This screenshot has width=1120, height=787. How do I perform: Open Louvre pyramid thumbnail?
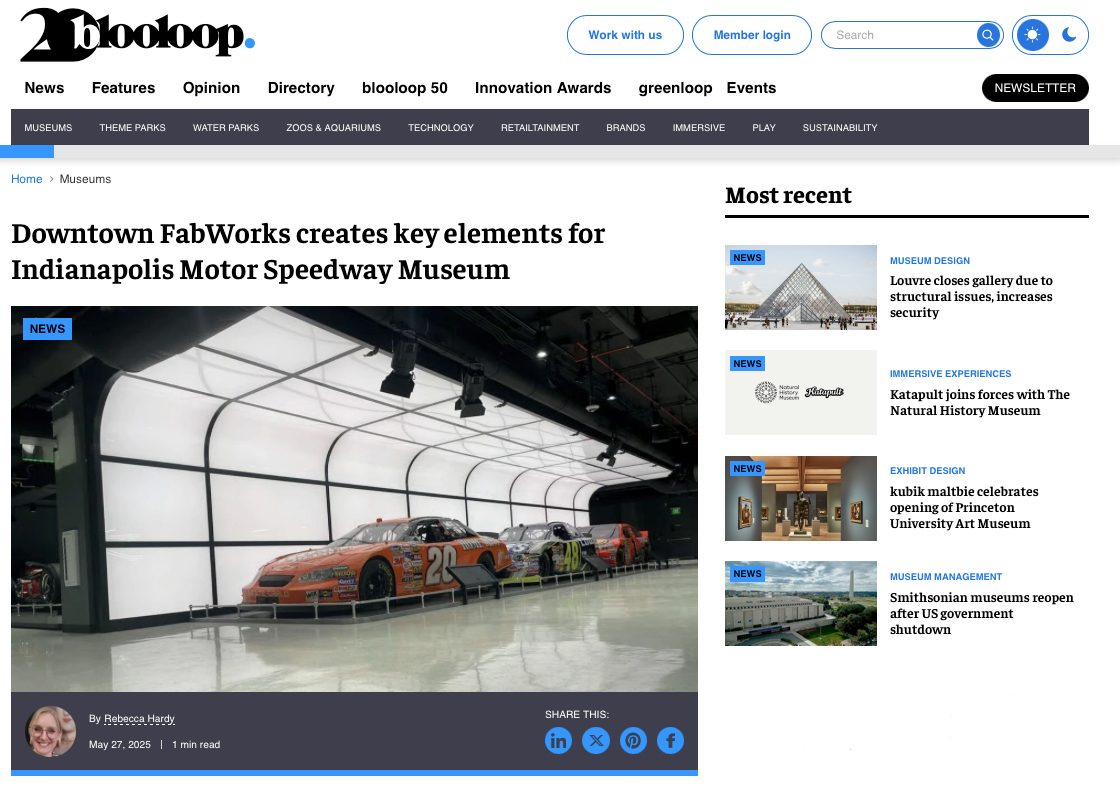(801, 287)
